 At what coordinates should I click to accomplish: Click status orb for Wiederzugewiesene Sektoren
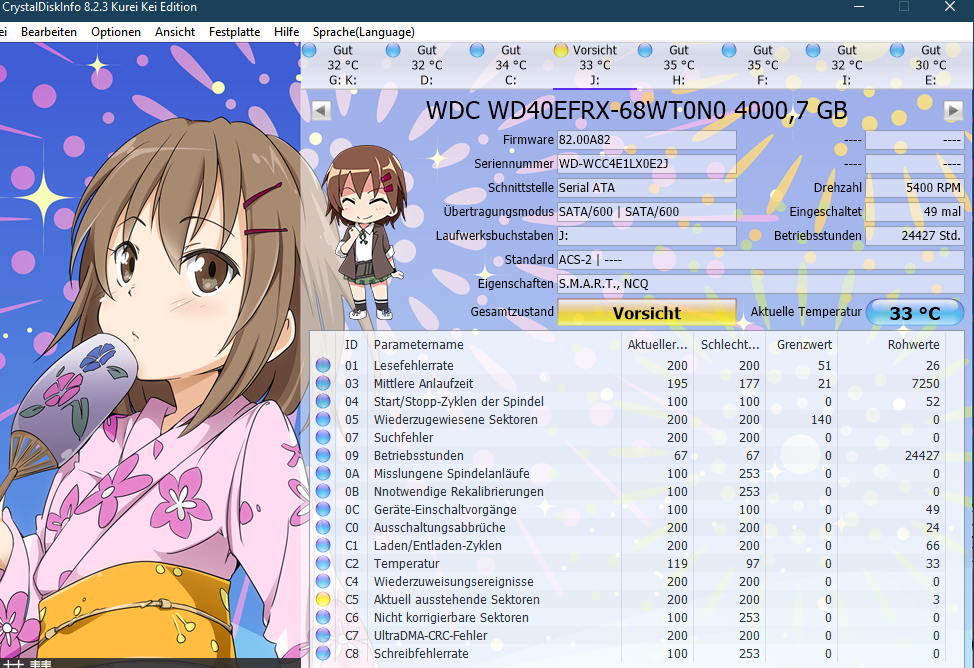(x=323, y=419)
